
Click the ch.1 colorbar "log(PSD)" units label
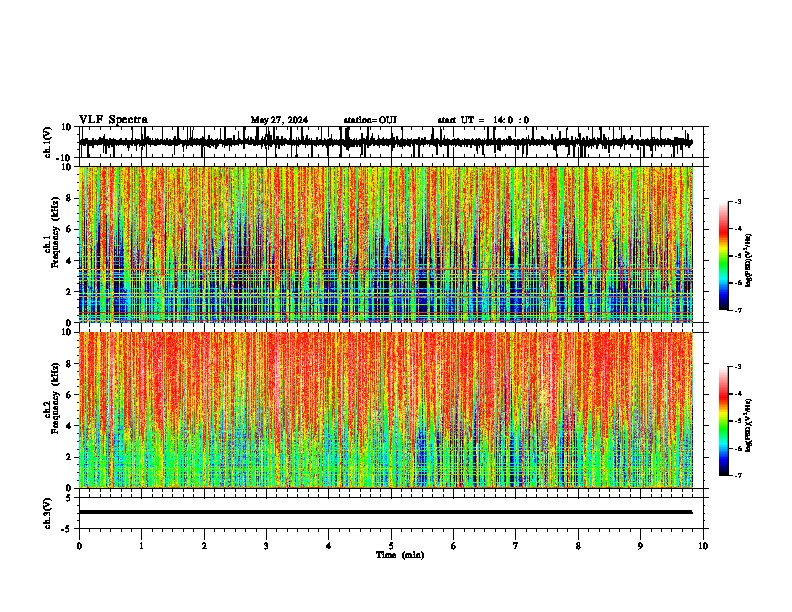pyautogui.click(x=748, y=261)
